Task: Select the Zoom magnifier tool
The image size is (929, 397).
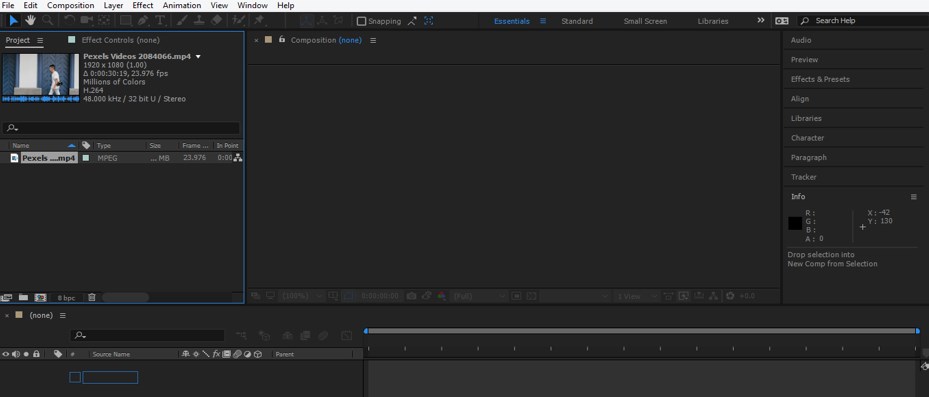Action: tap(47, 21)
